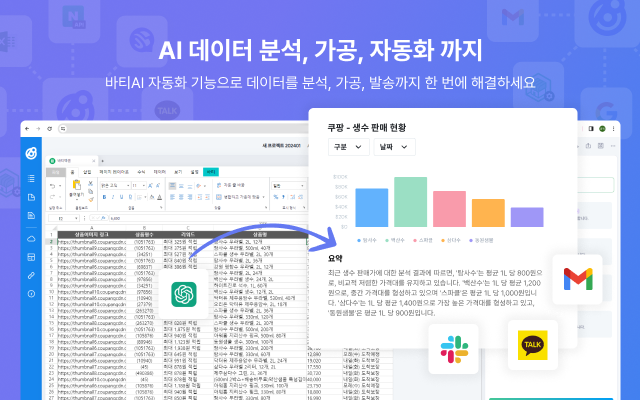The image size is (640, 400).
Task: Align text right in the ribbon
Action: tap(190, 197)
